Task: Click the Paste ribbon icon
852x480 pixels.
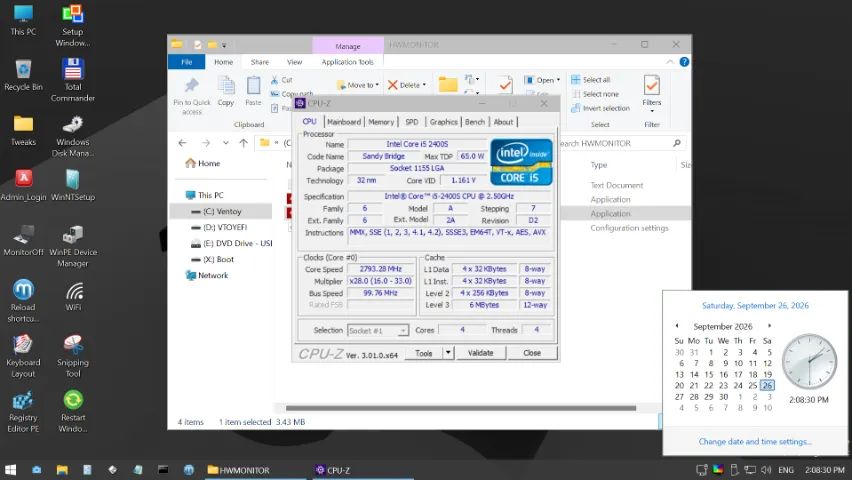Action: point(253,91)
